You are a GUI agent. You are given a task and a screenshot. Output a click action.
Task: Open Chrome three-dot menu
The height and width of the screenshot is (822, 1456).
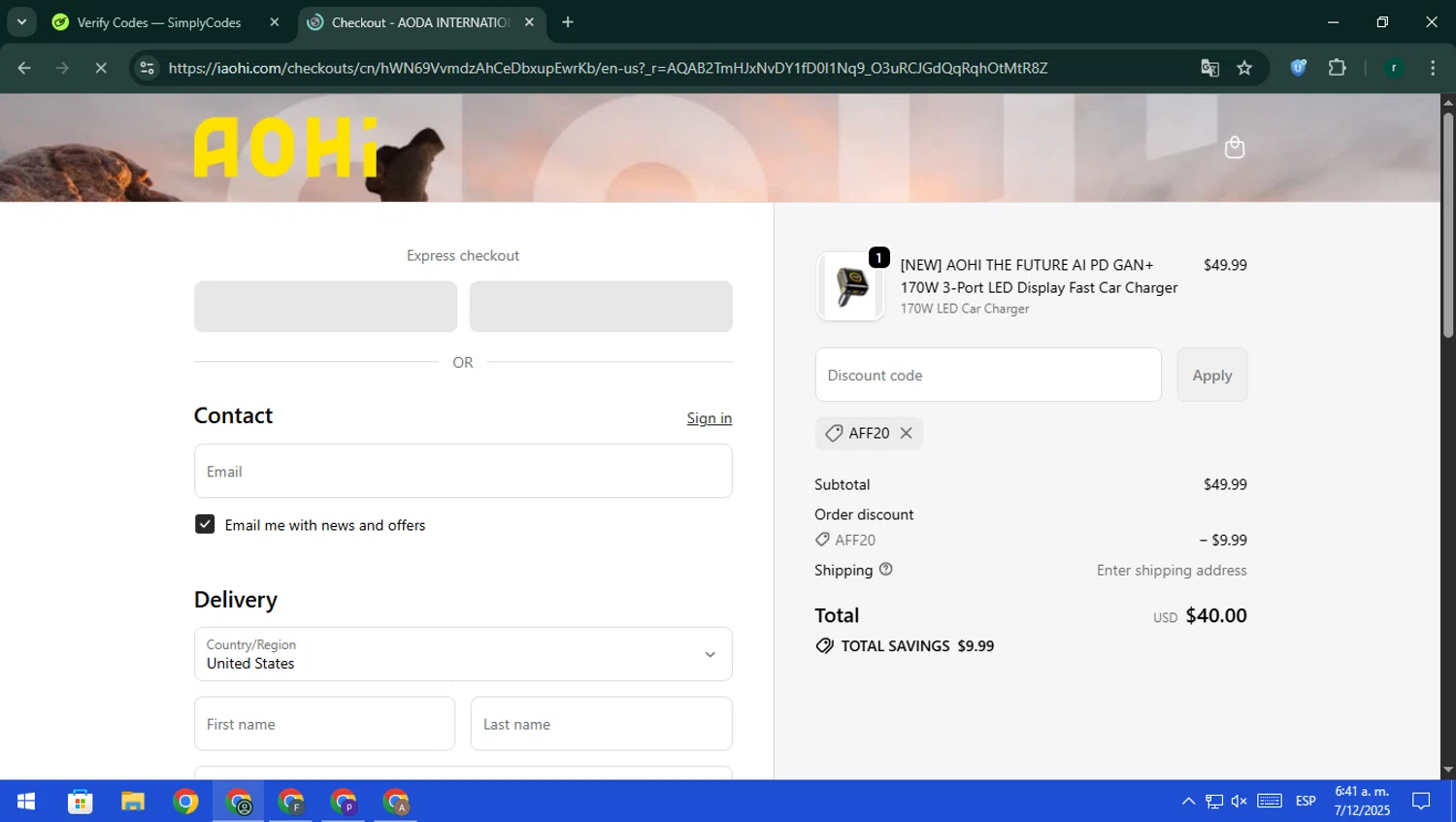point(1433,68)
